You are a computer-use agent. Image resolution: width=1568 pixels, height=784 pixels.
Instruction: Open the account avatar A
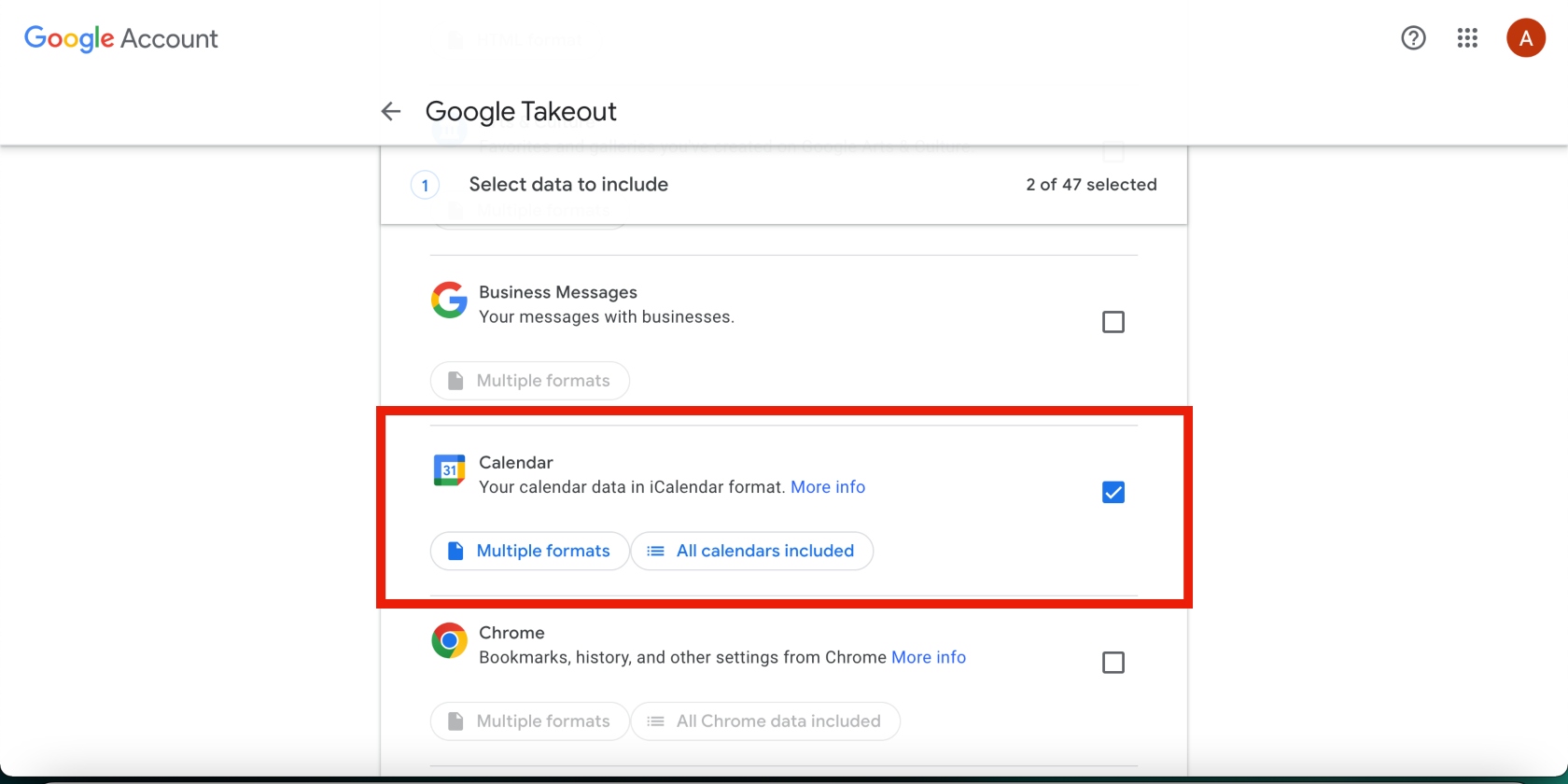[1526, 38]
